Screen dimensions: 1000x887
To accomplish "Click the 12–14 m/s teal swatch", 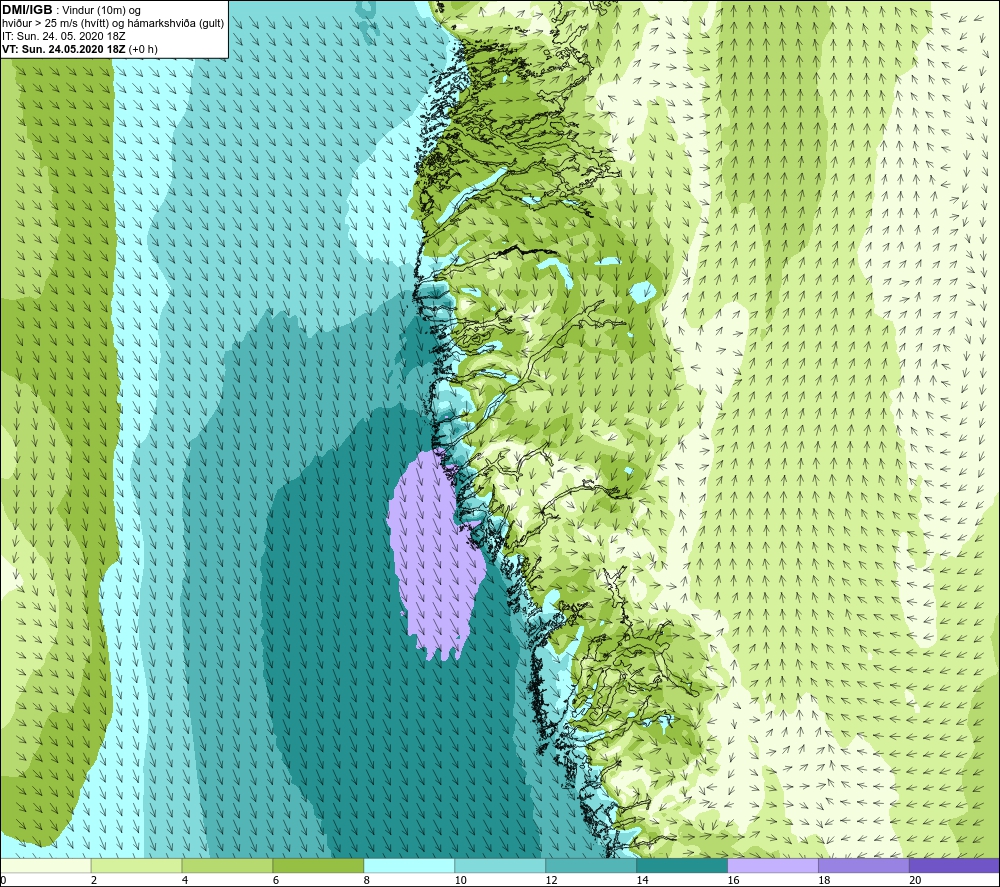I will coord(591,865).
